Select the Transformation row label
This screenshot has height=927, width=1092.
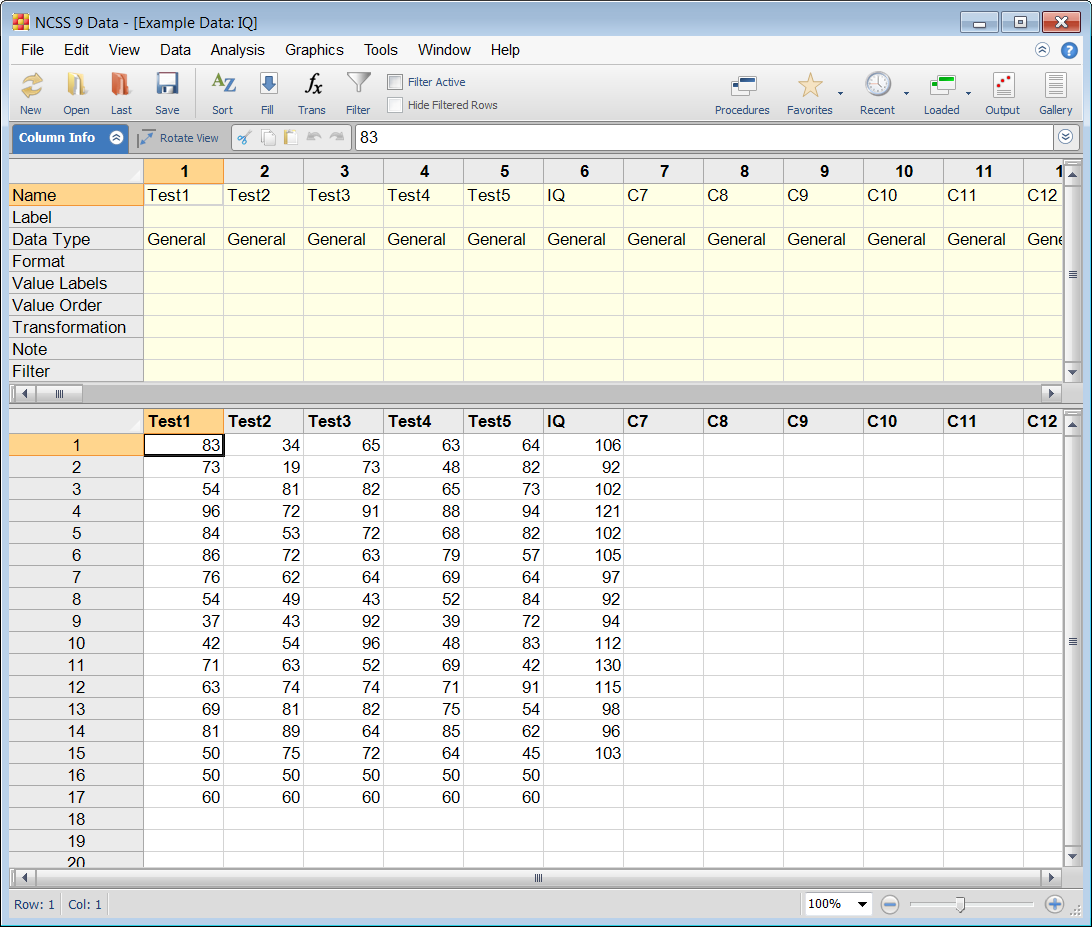click(x=76, y=327)
